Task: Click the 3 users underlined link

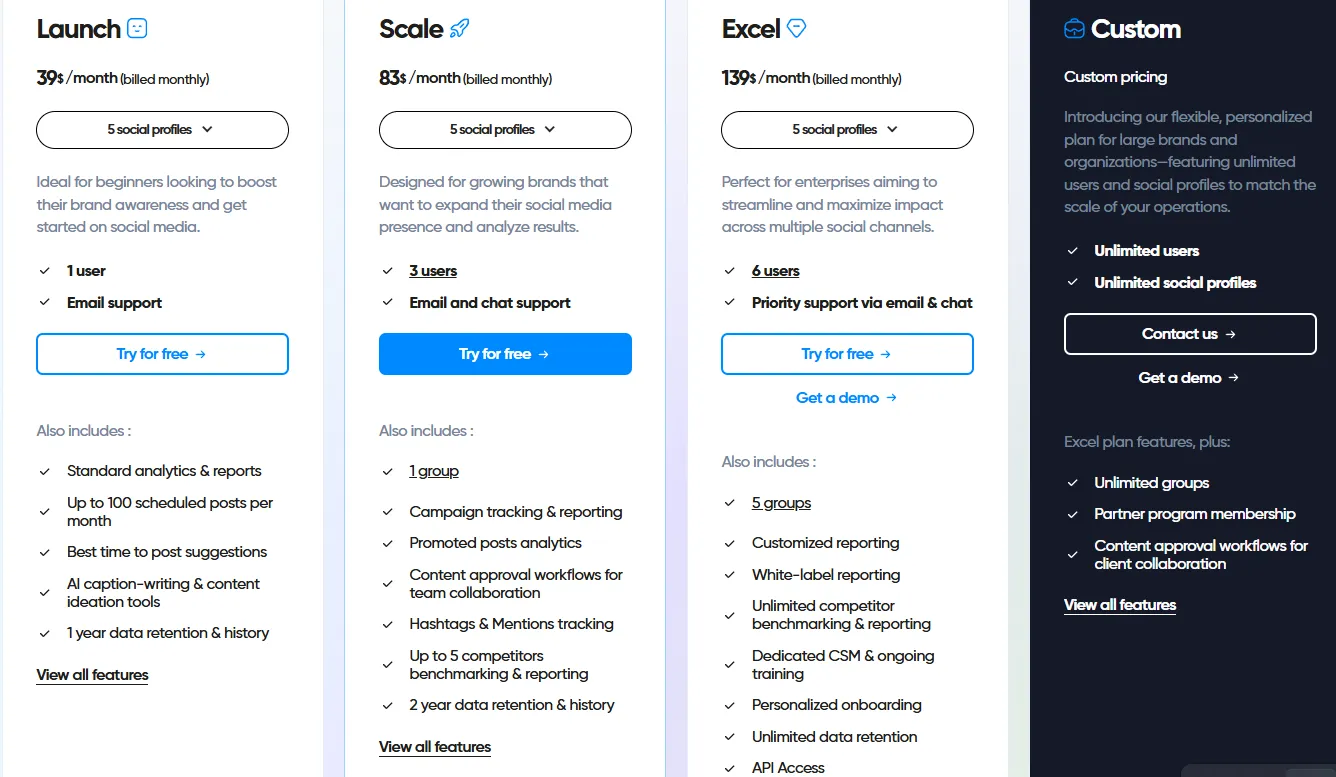Action: pyautogui.click(x=433, y=271)
